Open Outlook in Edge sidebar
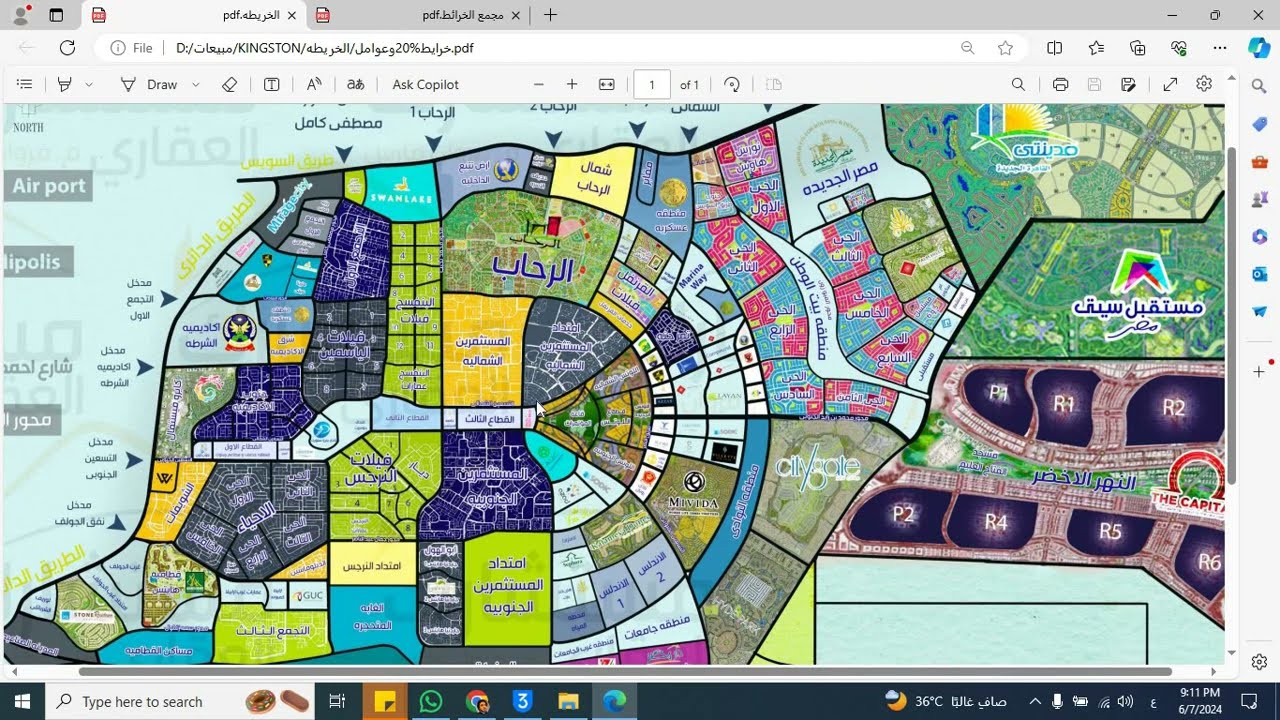 click(x=1259, y=274)
